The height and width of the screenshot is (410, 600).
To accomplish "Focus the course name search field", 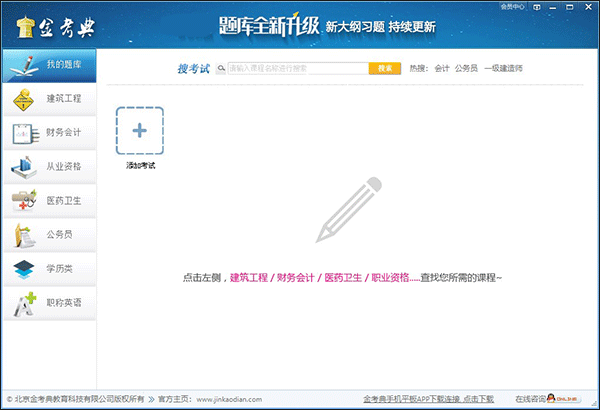I will click(x=298, y=69).
